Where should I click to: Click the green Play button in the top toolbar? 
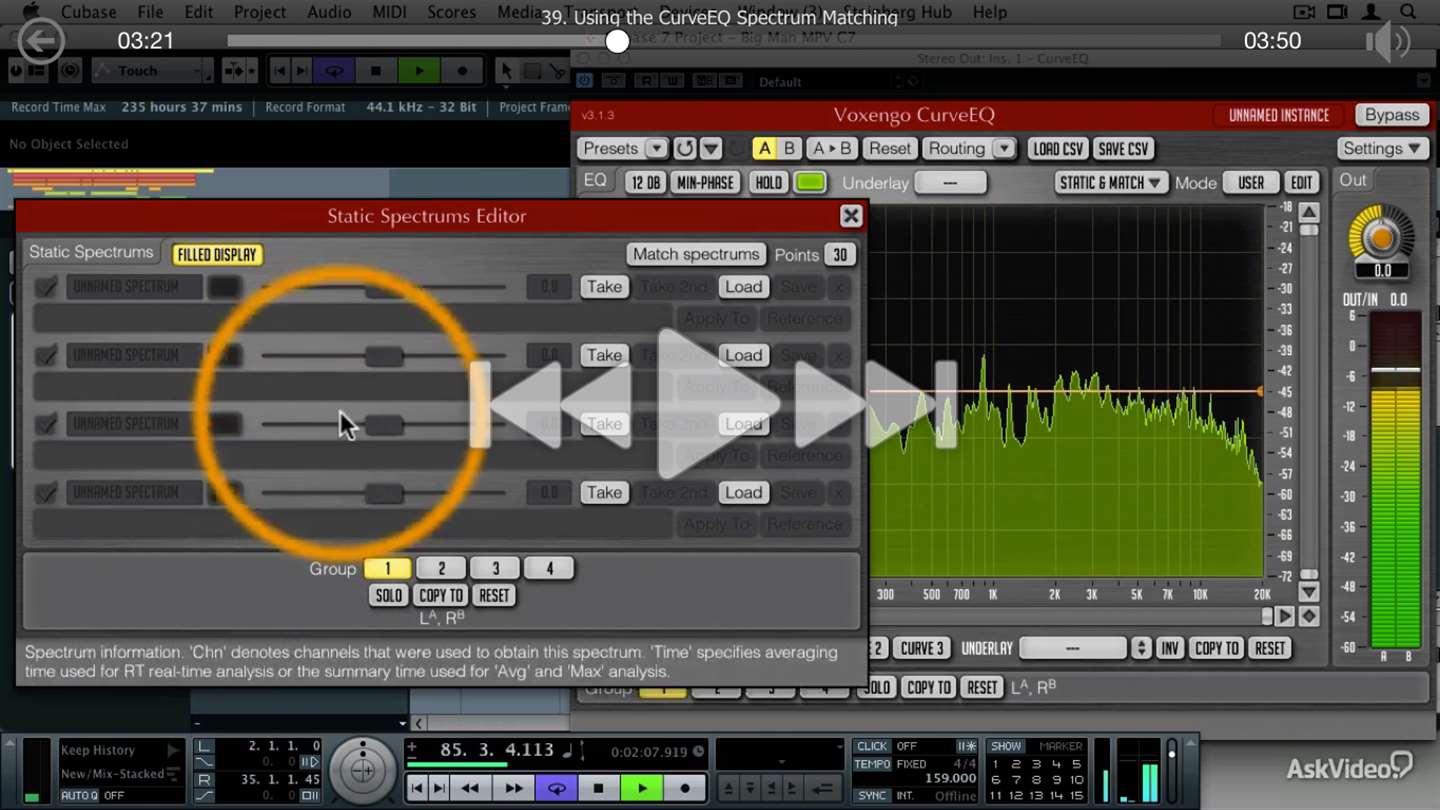[x=419, y=71]
